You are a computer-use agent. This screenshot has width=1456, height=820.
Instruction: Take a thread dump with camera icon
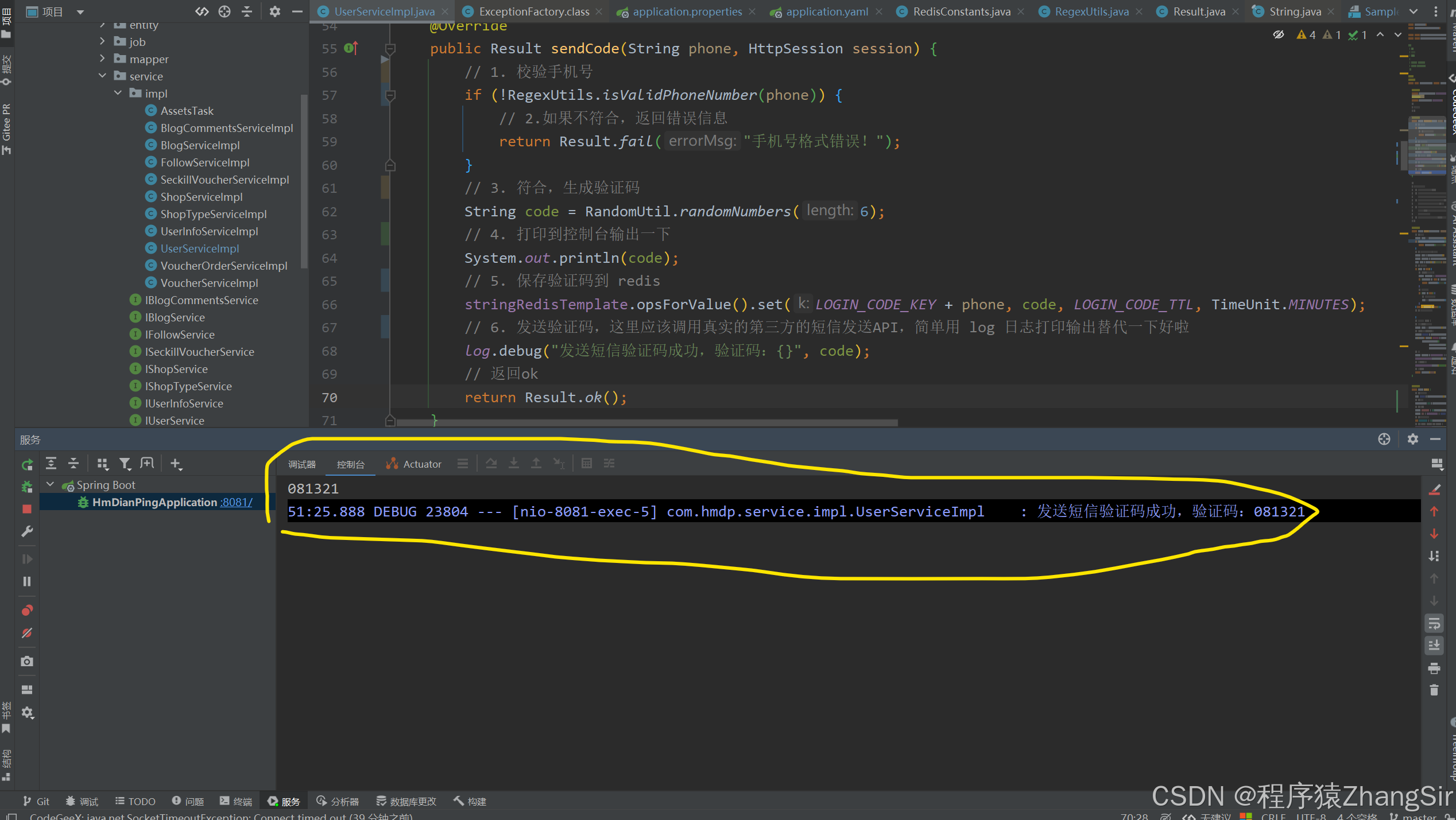pos(27,661)
